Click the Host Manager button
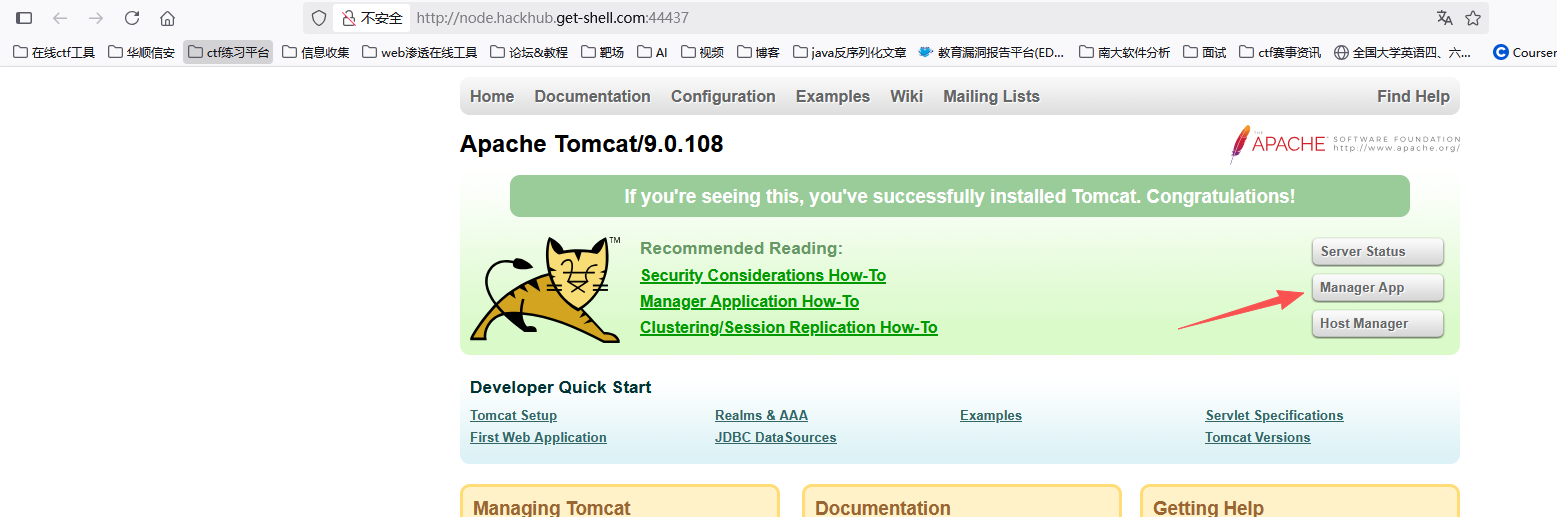 [1377, 323]
